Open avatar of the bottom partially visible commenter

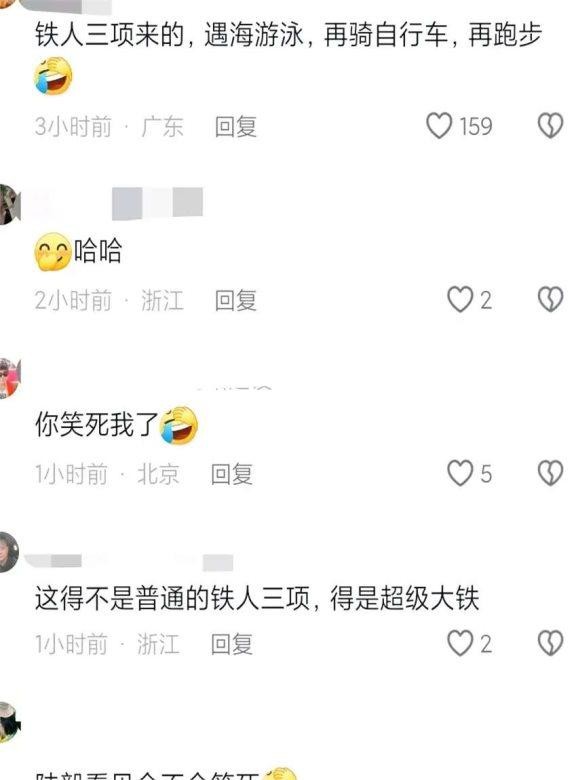point(9,722)
